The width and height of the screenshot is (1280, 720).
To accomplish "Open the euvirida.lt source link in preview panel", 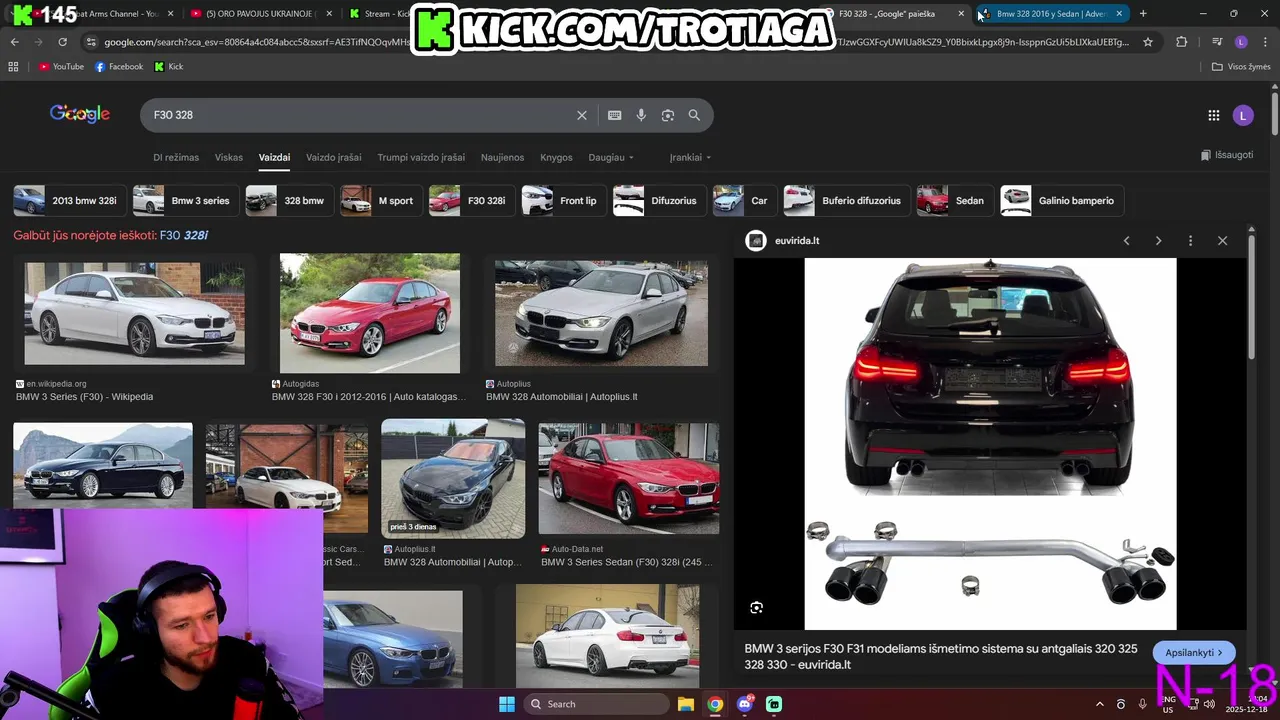I will pyautogui.click(x=797, y=241).
